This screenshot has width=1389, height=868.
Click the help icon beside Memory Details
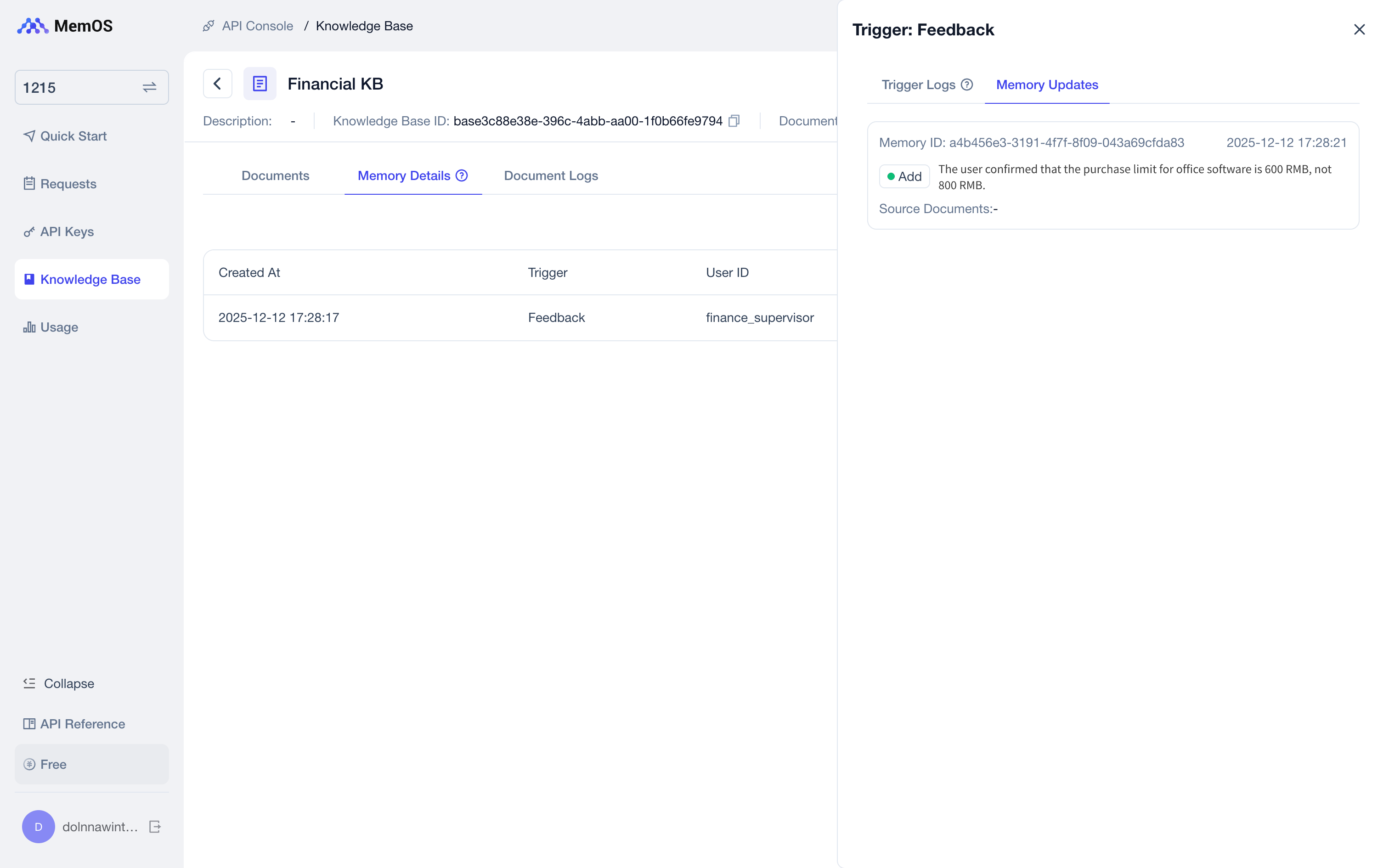click(462, 175)
